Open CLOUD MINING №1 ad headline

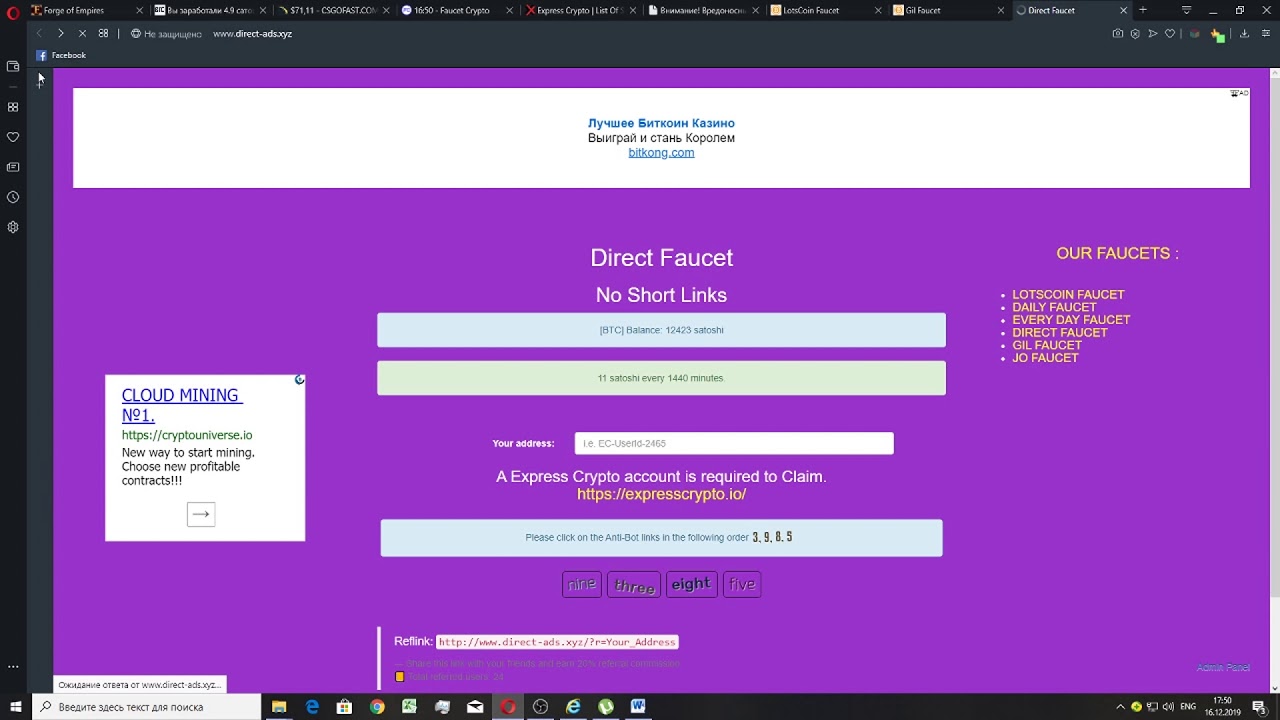click(182, 405)
